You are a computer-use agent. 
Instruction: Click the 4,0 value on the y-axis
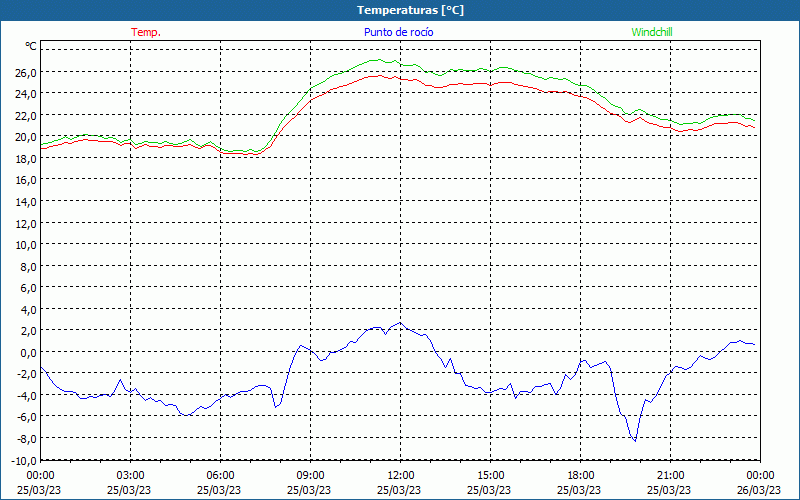click(x=29, y=310)
